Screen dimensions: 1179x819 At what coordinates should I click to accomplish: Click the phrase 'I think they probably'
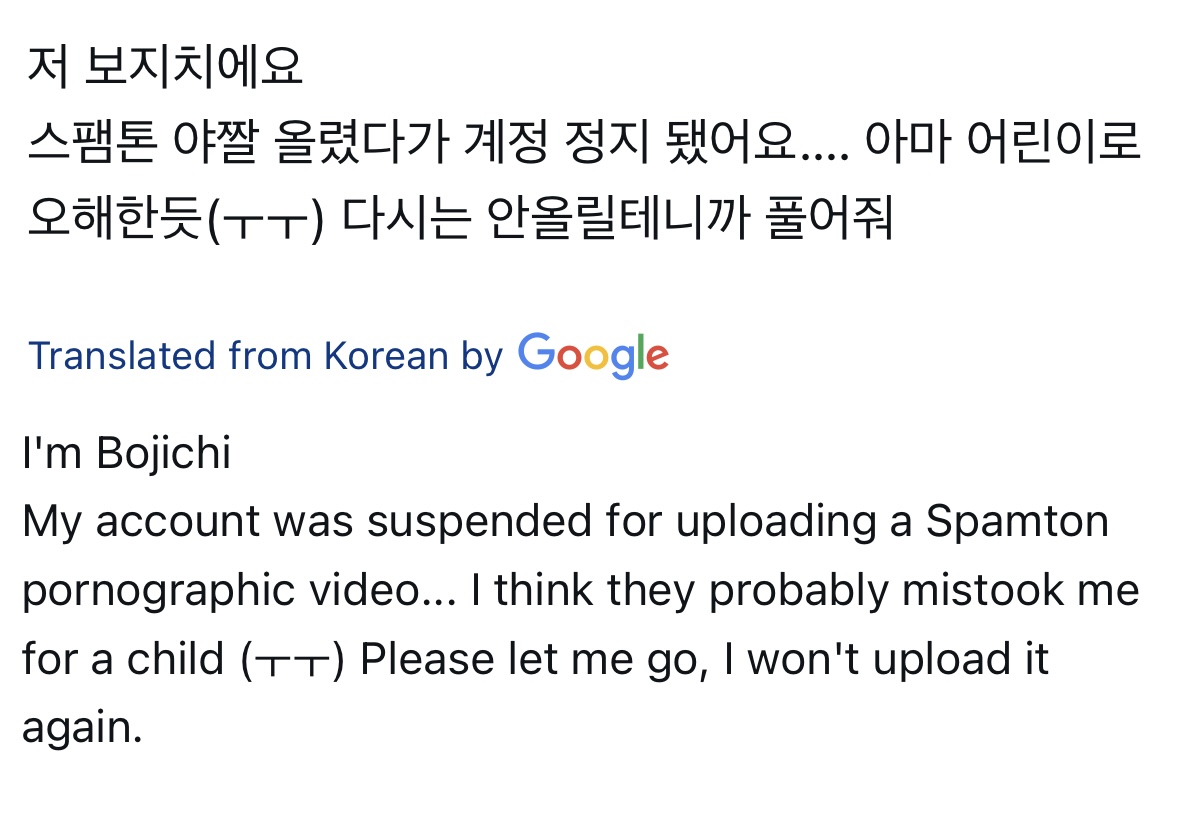point(679,590)
